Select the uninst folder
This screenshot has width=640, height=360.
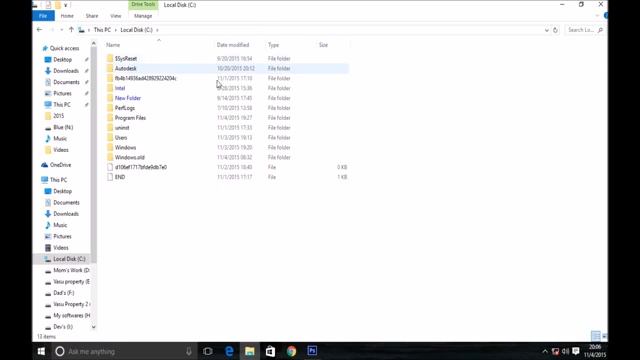[122, 128]
